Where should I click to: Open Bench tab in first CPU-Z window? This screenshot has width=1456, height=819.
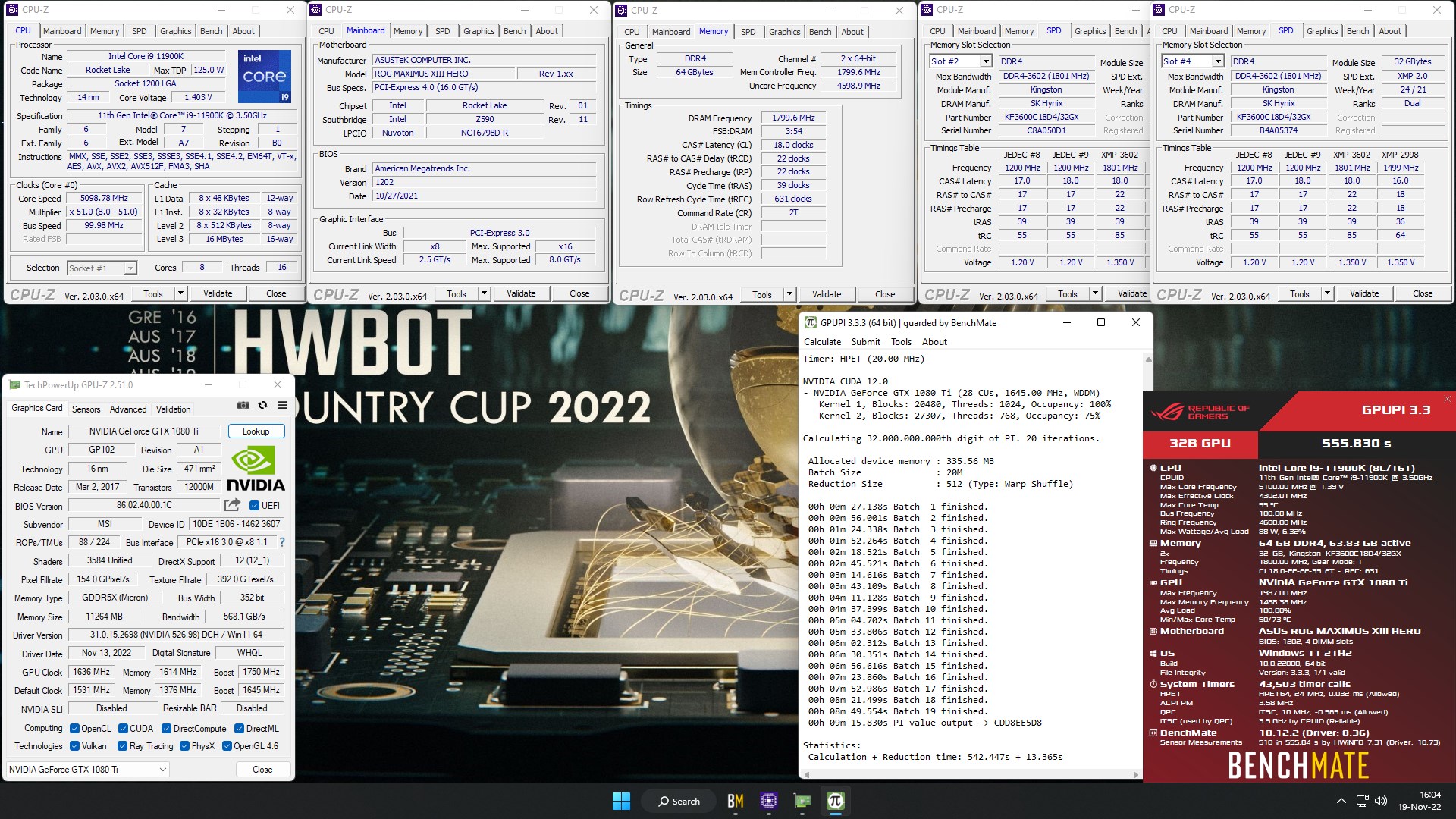point(212,31)
